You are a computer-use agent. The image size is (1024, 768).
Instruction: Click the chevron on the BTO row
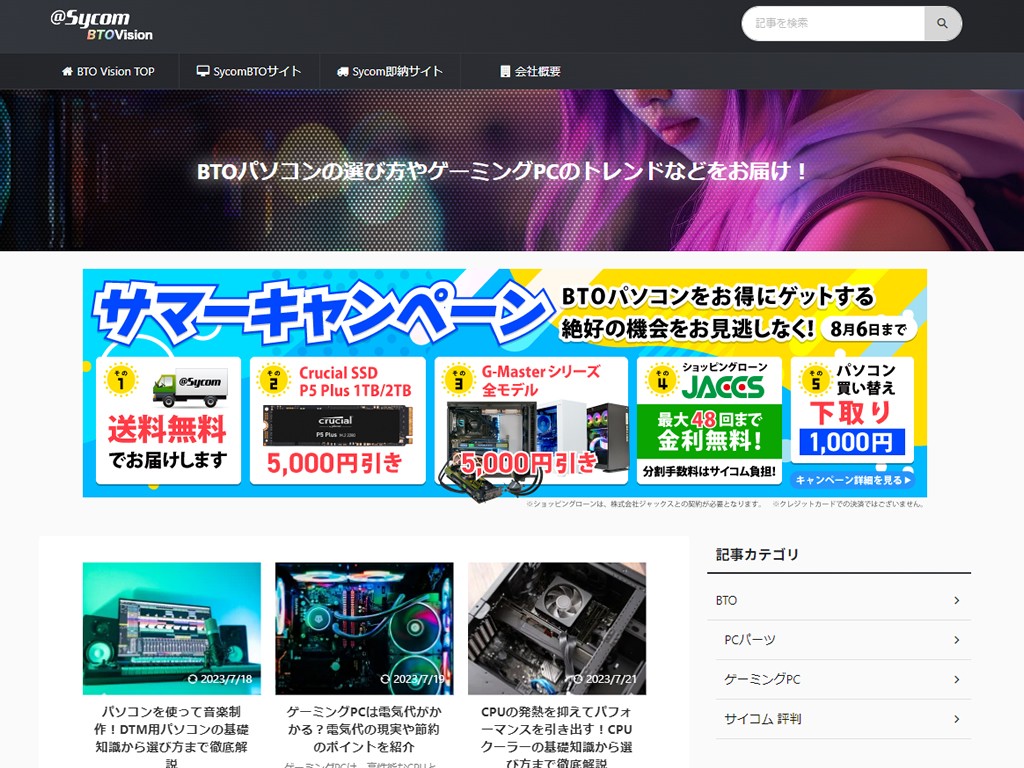point(957,600)
